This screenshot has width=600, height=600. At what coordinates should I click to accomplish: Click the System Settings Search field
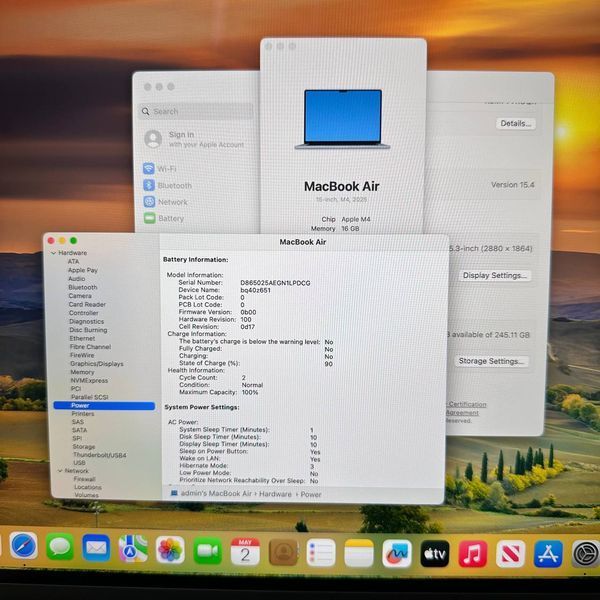click(x=196, y=111)
